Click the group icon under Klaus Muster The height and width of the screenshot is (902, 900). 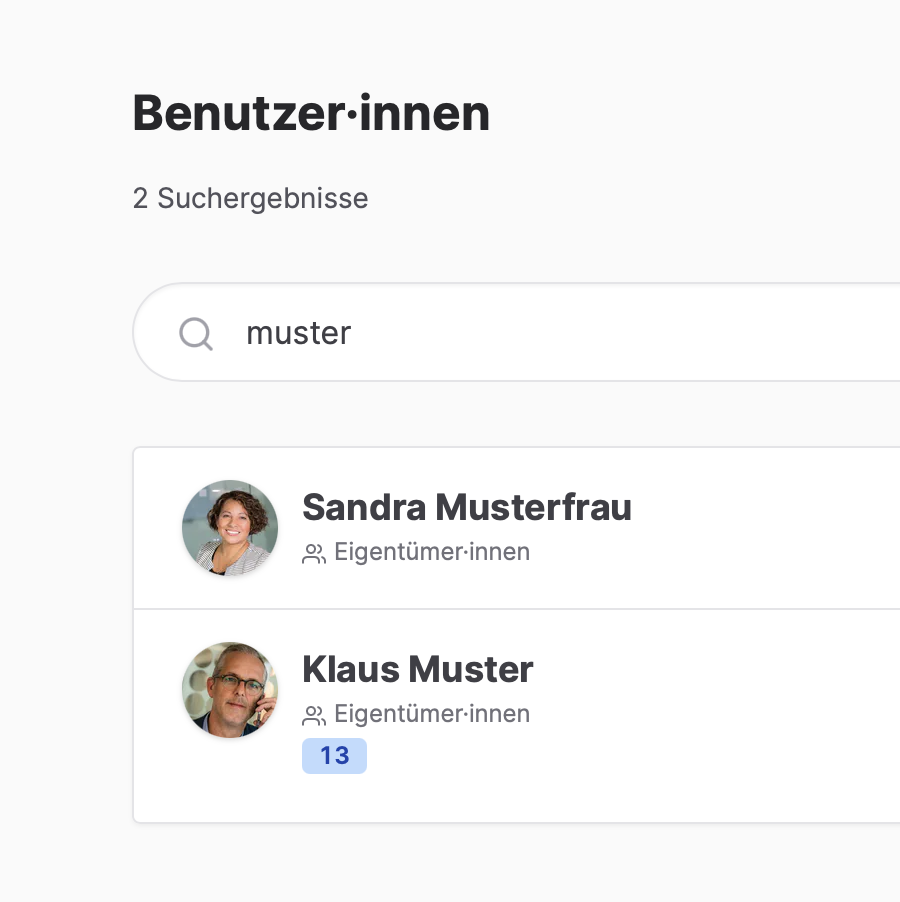coord(314,715)
